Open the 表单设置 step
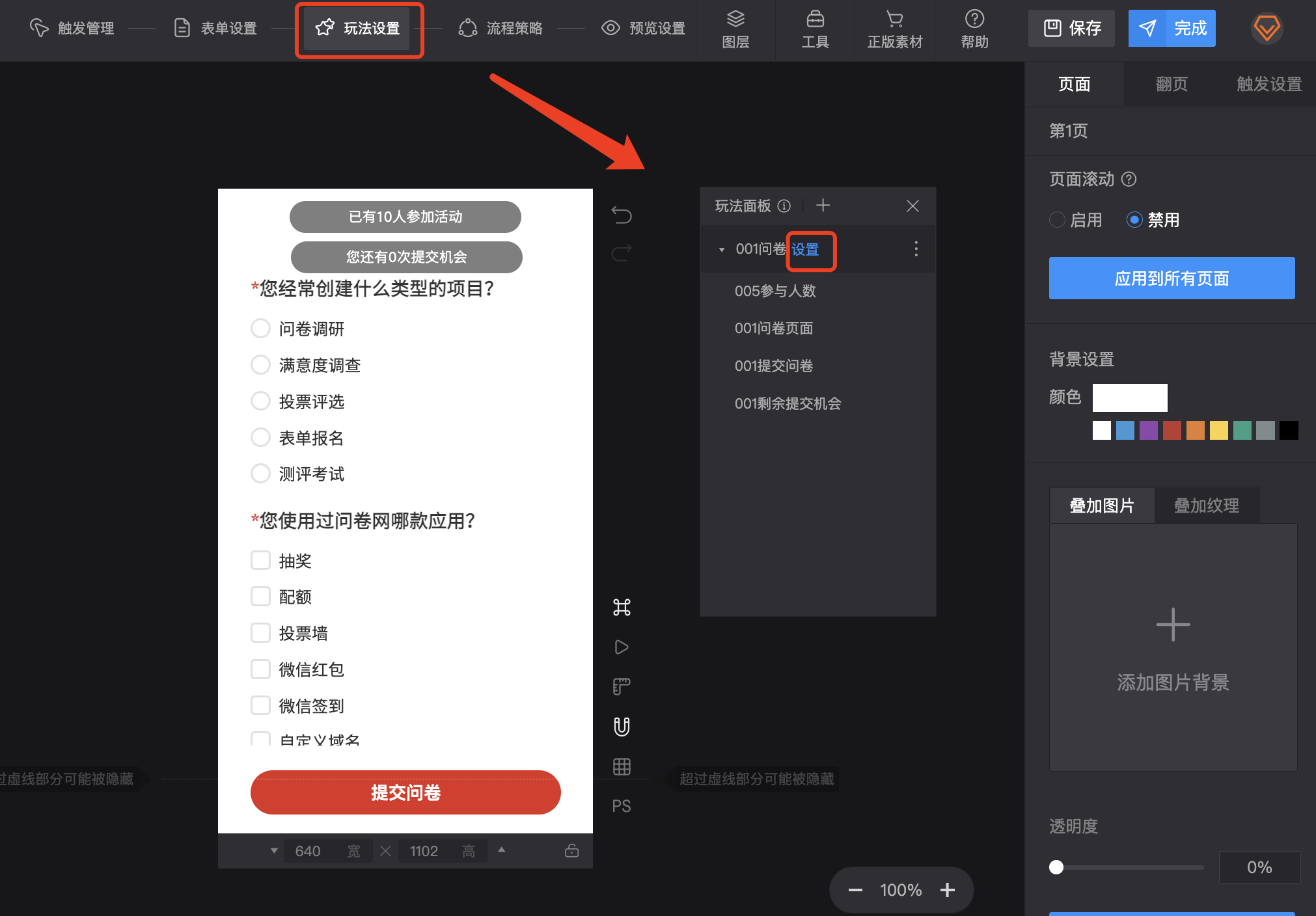This screenshot has height=916, width=1316. tap(215, 28)
